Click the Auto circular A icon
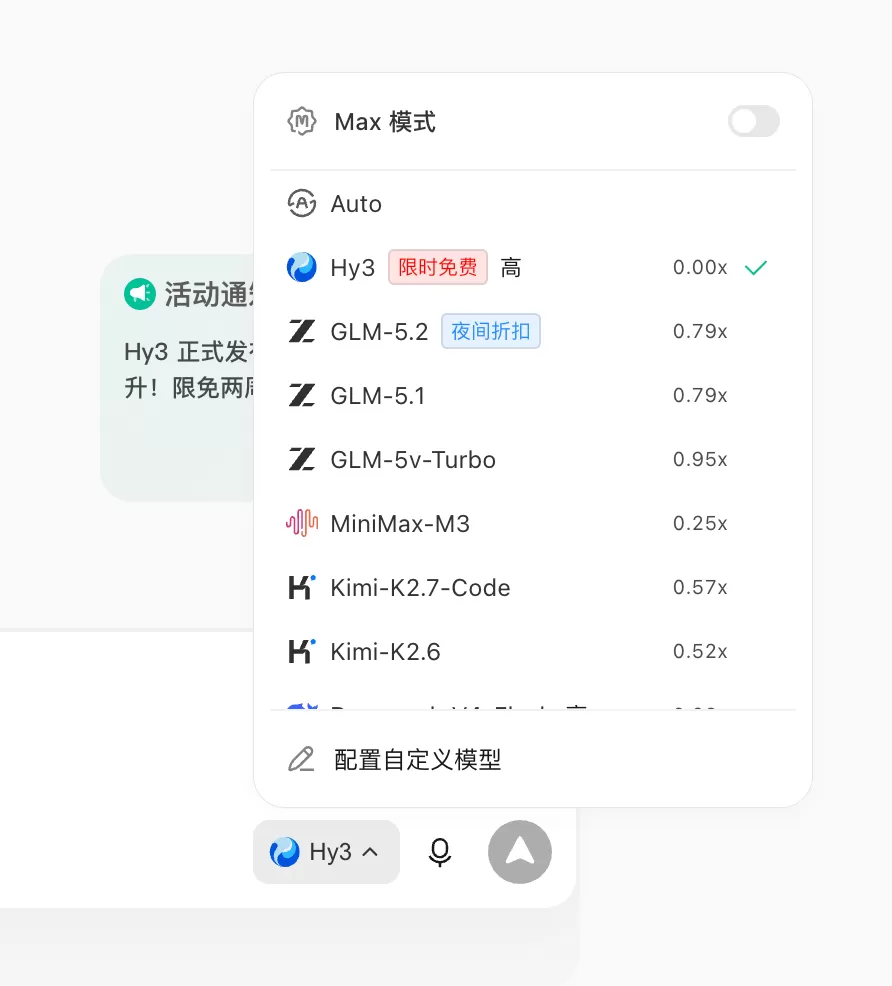This screenshot has width=892, height=986. click(302, 204)
